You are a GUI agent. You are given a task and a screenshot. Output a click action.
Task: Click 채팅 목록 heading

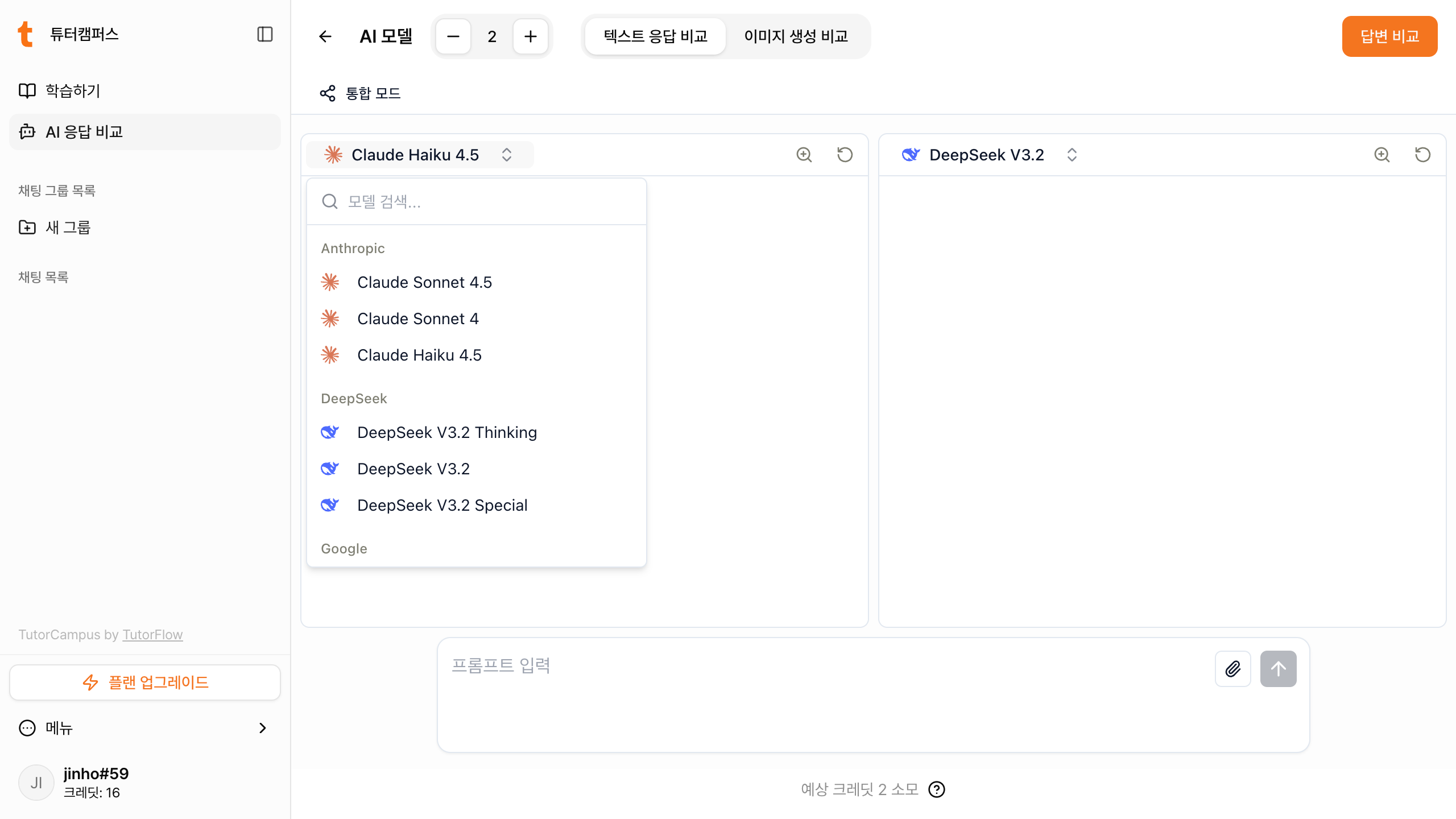tap(43, 277)
